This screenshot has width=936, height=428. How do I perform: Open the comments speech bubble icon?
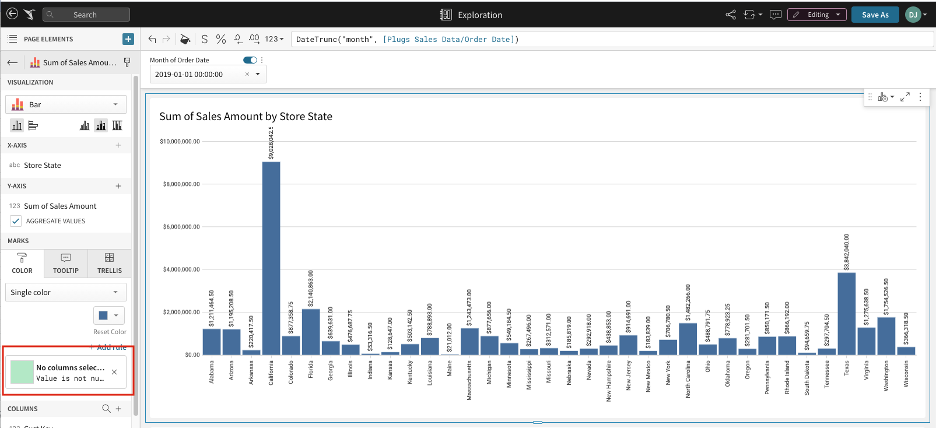click(x=775, y=15)
